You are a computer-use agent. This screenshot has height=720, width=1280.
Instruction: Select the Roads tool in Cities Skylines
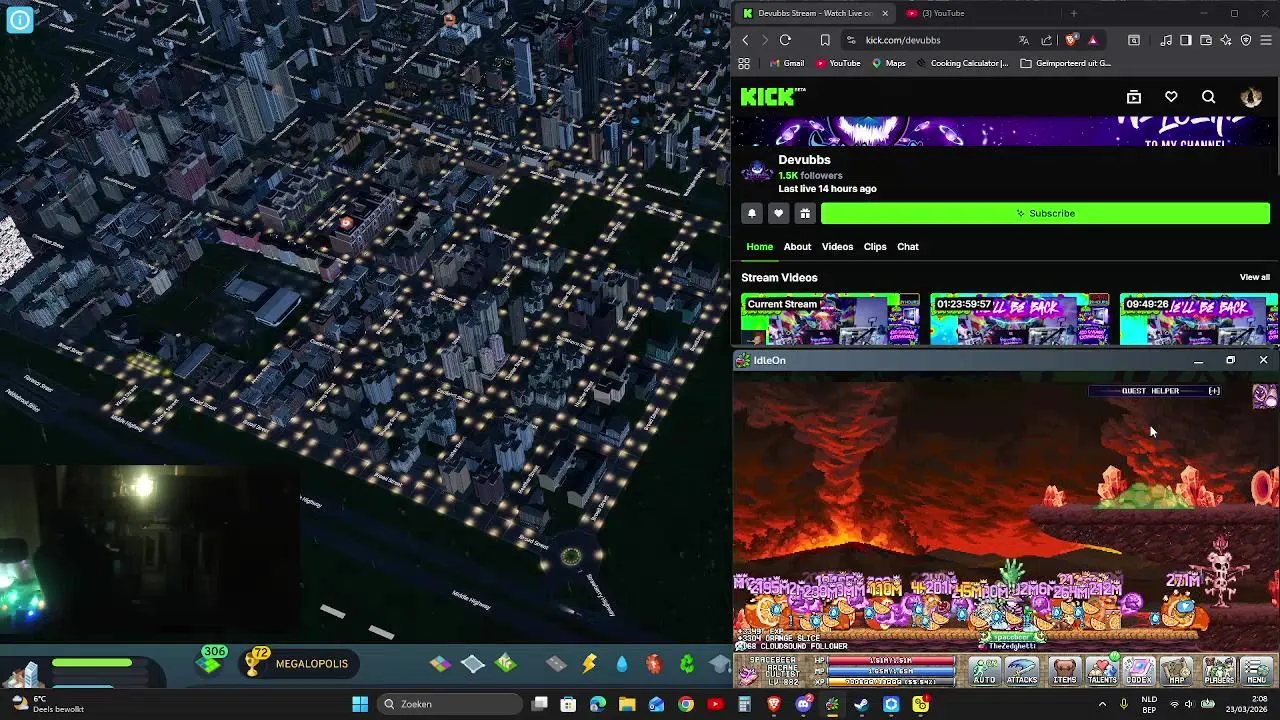coord(556,664)
